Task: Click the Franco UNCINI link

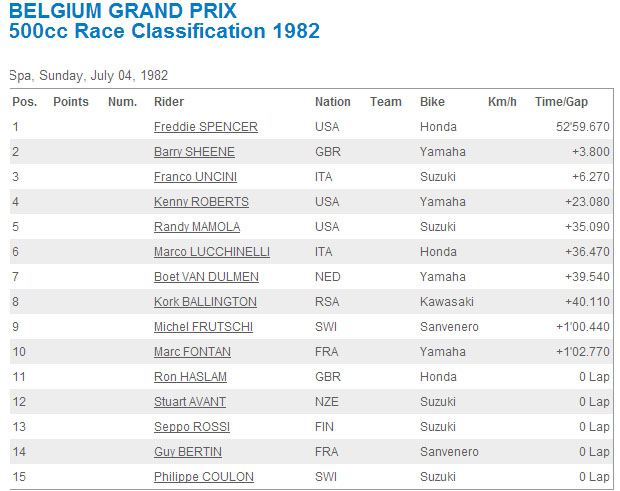Action: [195, 177]
